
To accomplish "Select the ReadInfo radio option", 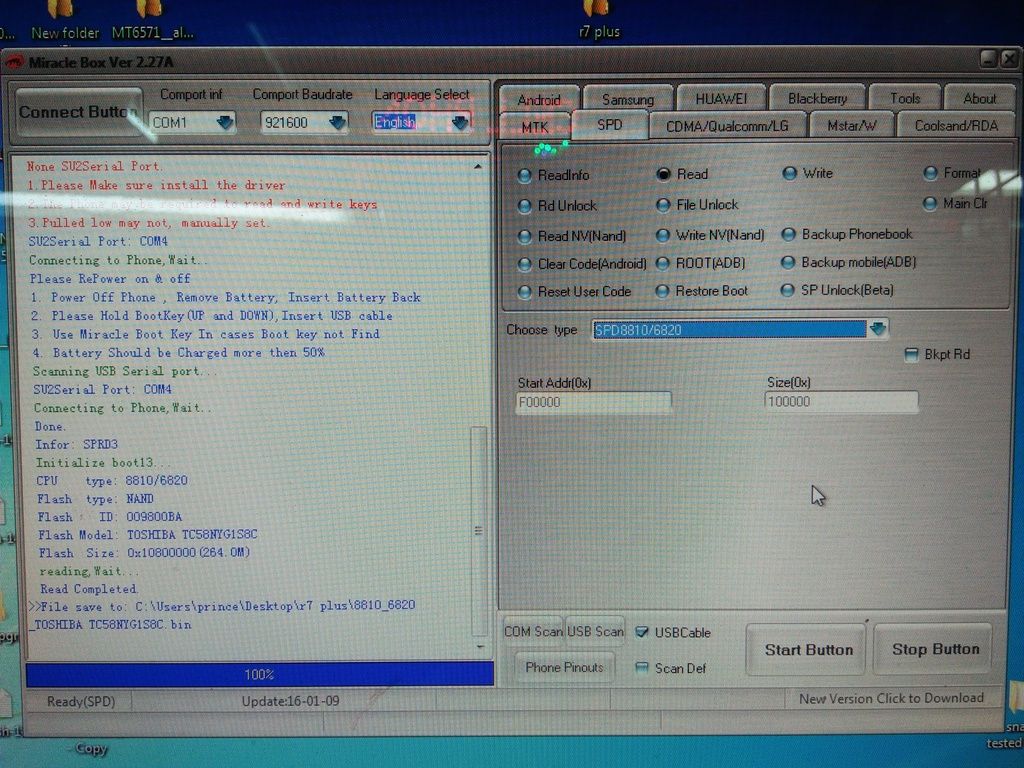I will click(x=554, y=175).
